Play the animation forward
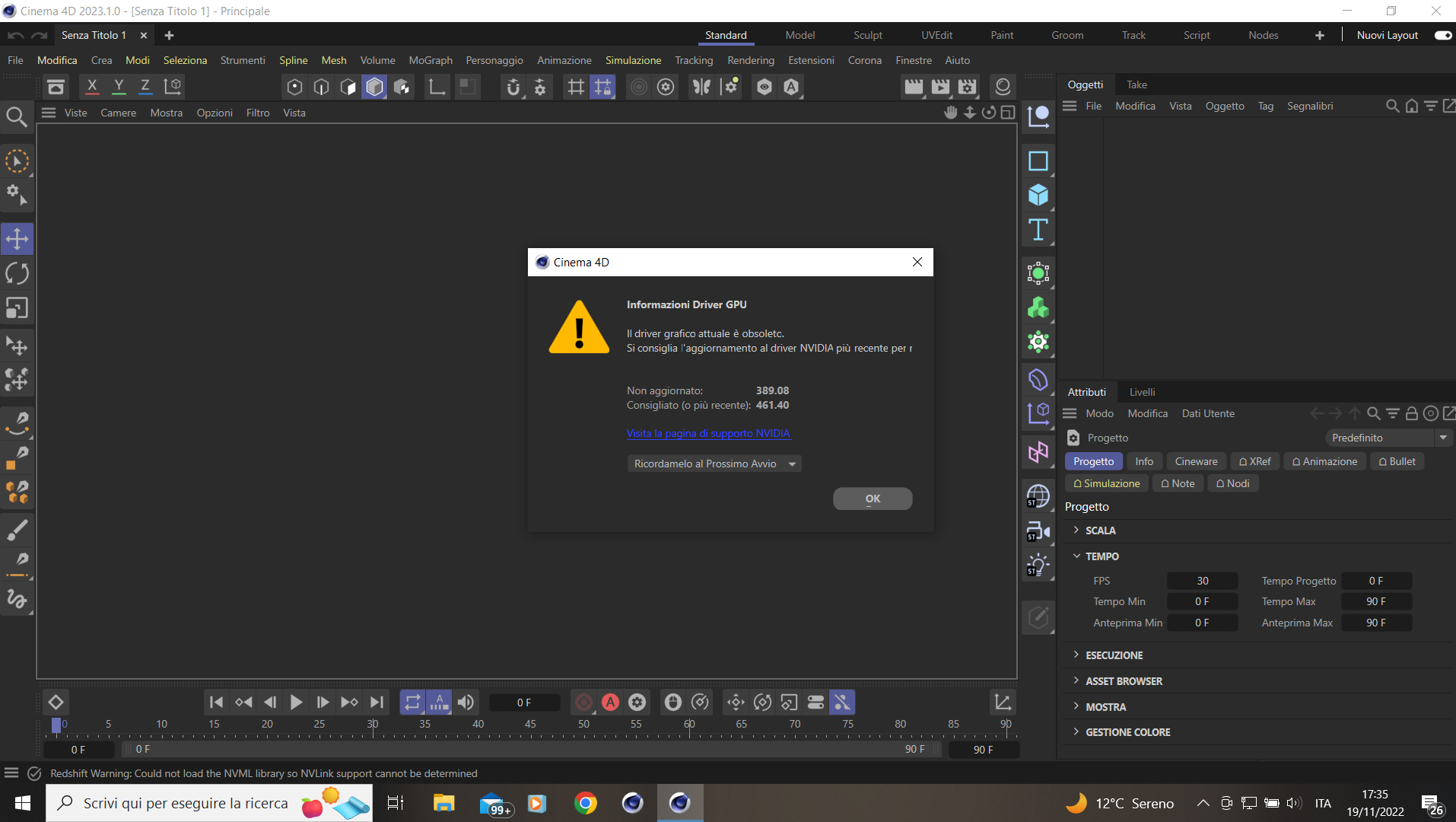The width and height of the screenshot is (1456, 822). (x=296, y=703)
